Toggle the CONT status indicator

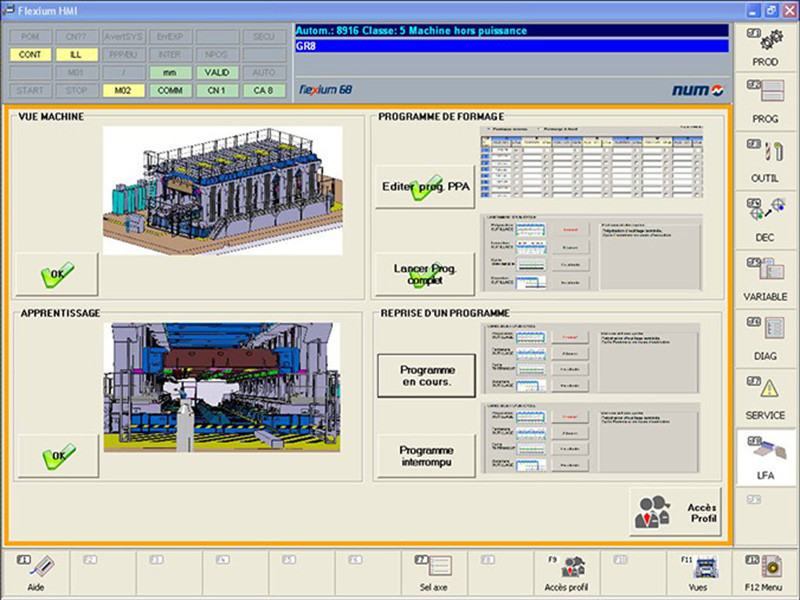click(x=29, y=55)
